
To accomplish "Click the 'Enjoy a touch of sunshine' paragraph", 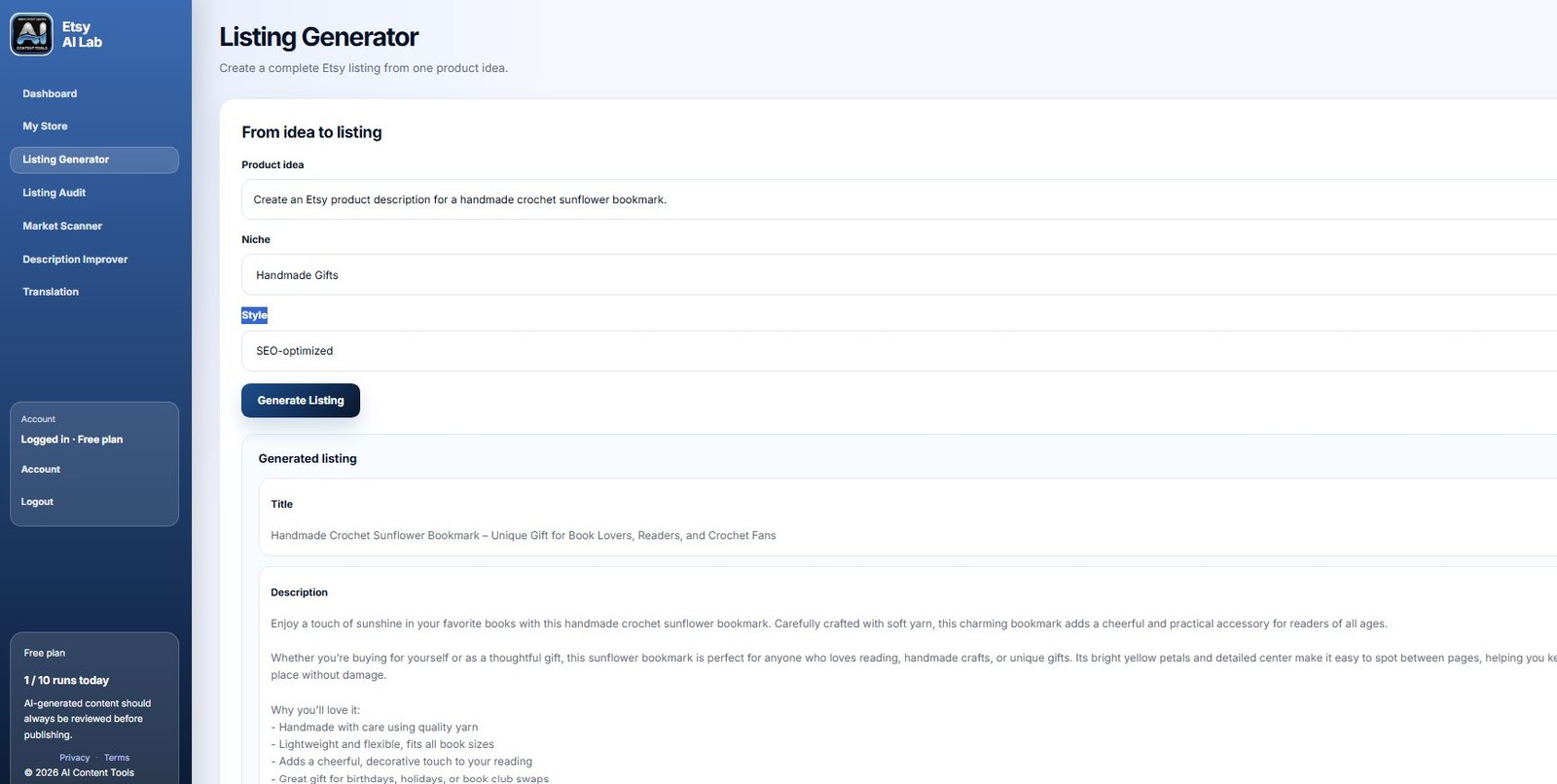I will 829,624.
